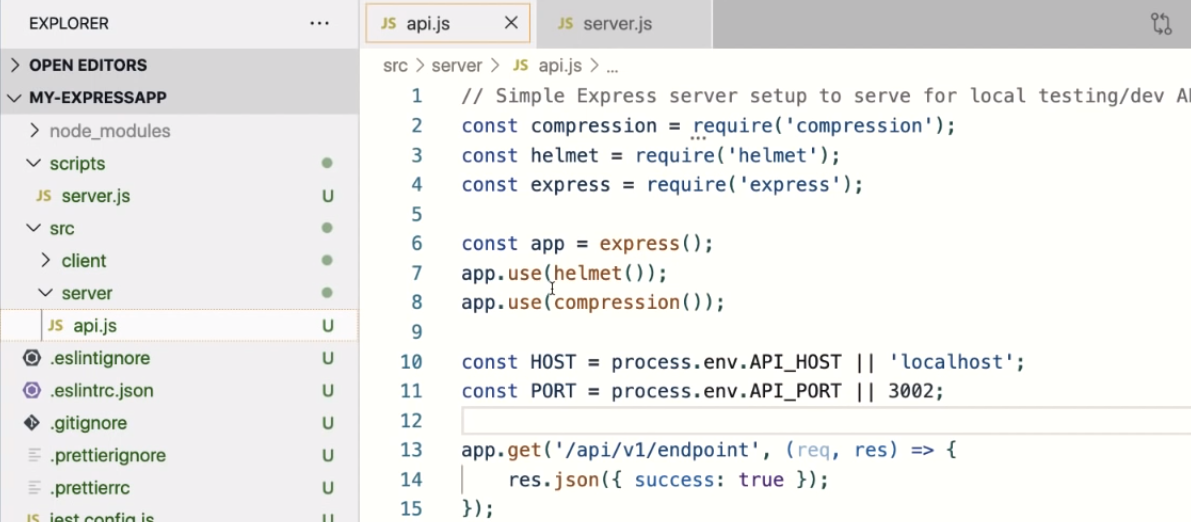
Task: Expand the client folder
Action: (83, 261)
